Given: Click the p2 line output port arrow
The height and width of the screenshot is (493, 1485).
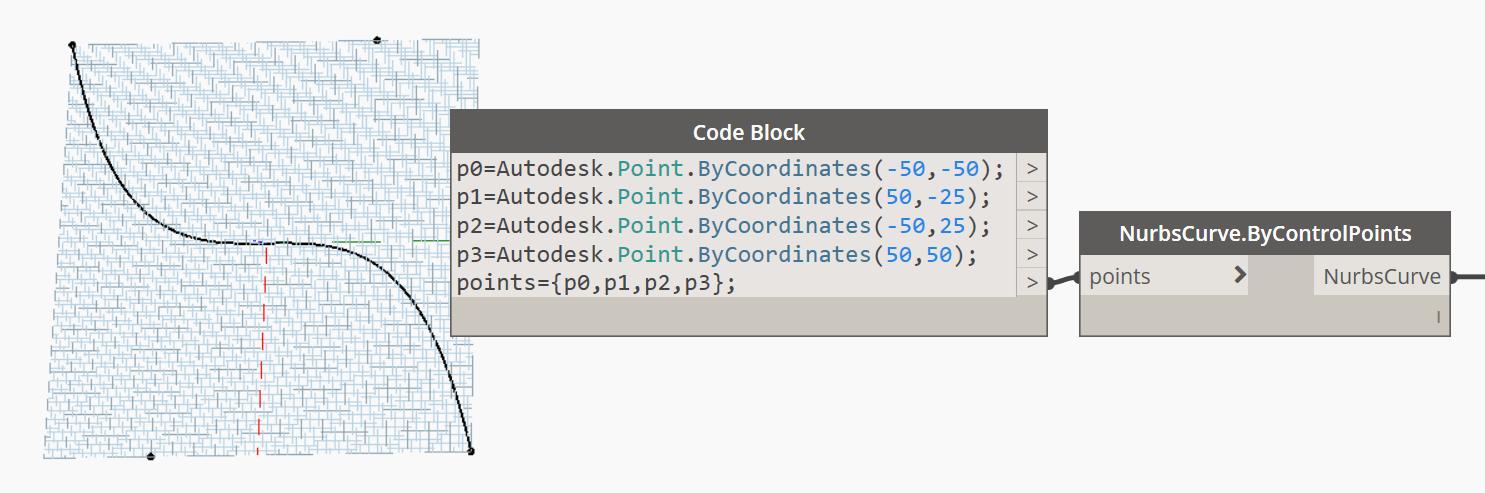Looking at the screenshot, I should tap(1031, 226).
